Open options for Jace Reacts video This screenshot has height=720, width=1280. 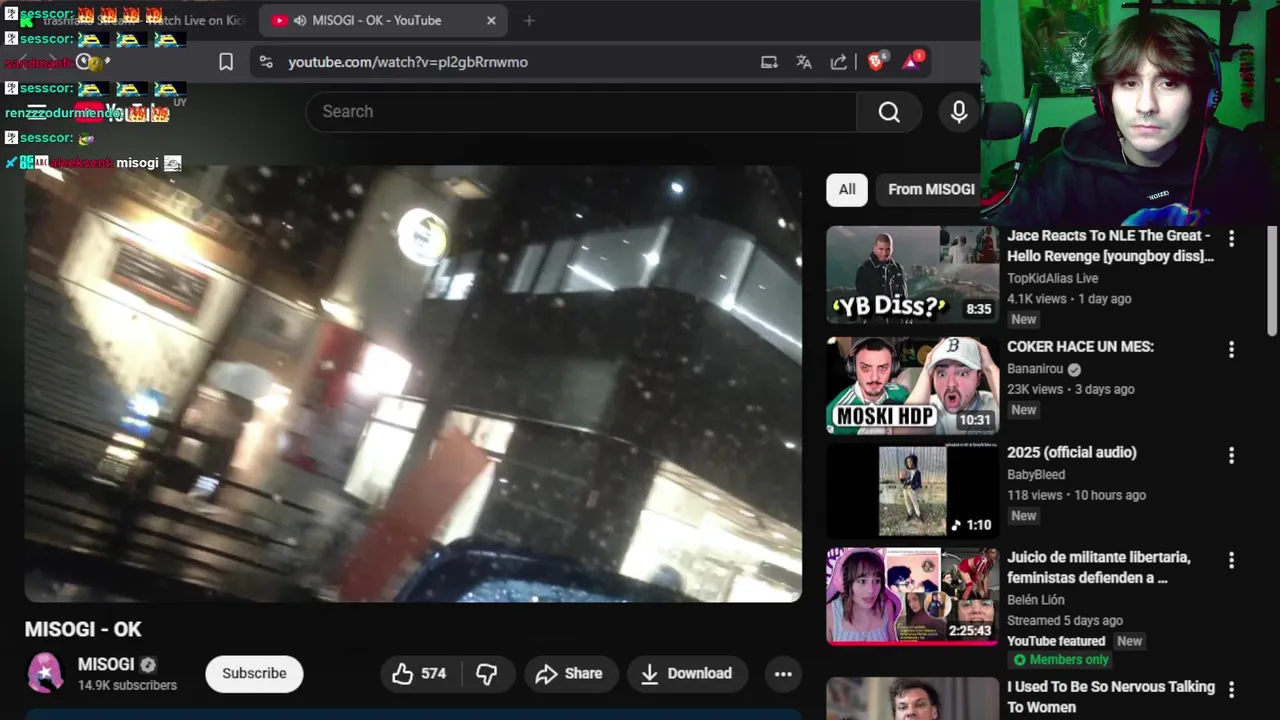coord(1231,238)
